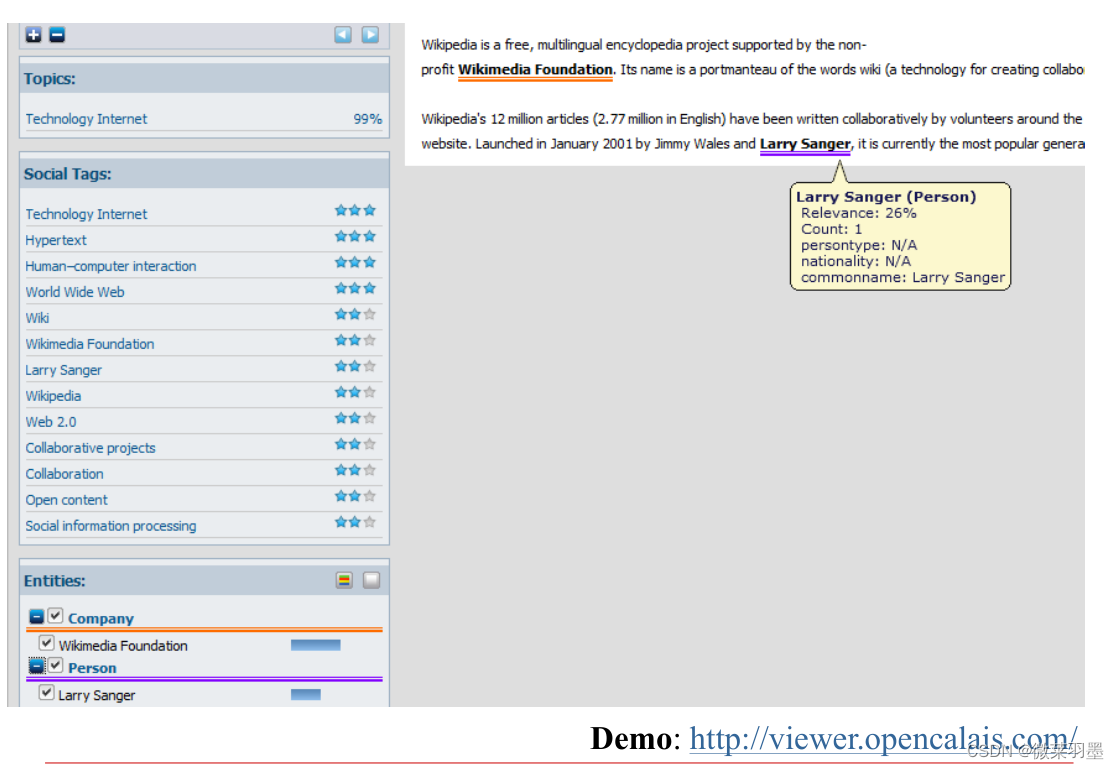Open the viewer.opencalais.com demo link
Image resolution: width=1119 pixels, height=769 pixels.
pyautogui.click(x=883, y=739)
